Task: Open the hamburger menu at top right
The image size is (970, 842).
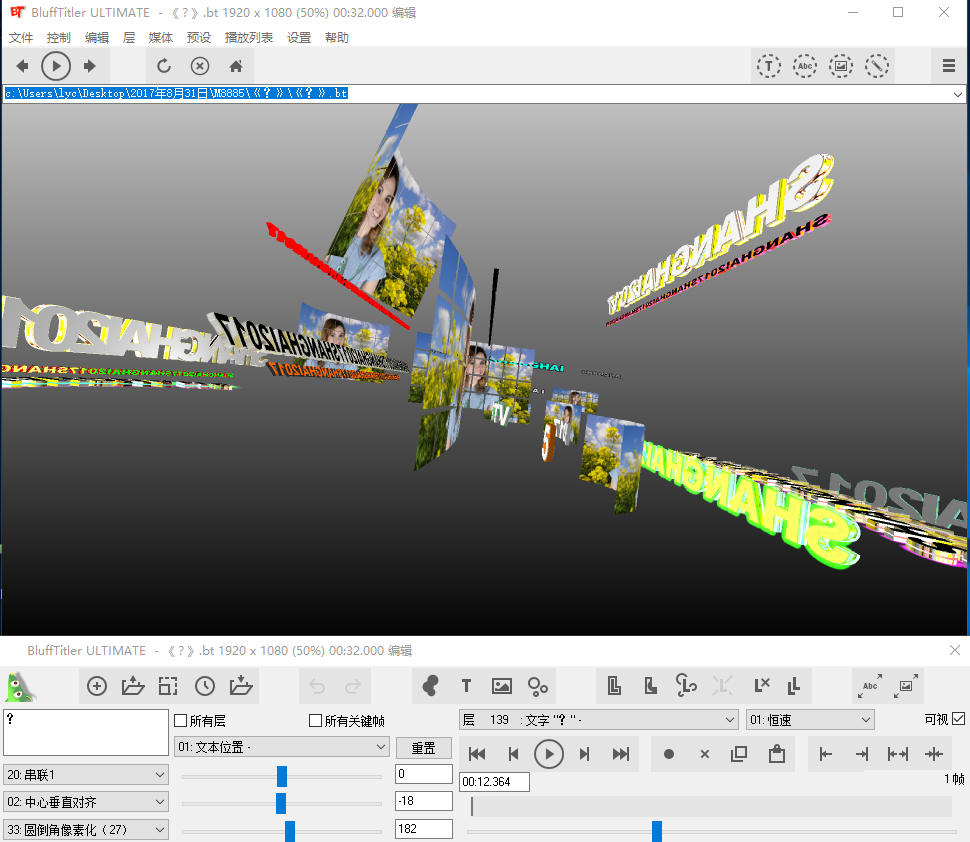Action: click(948, 66)
